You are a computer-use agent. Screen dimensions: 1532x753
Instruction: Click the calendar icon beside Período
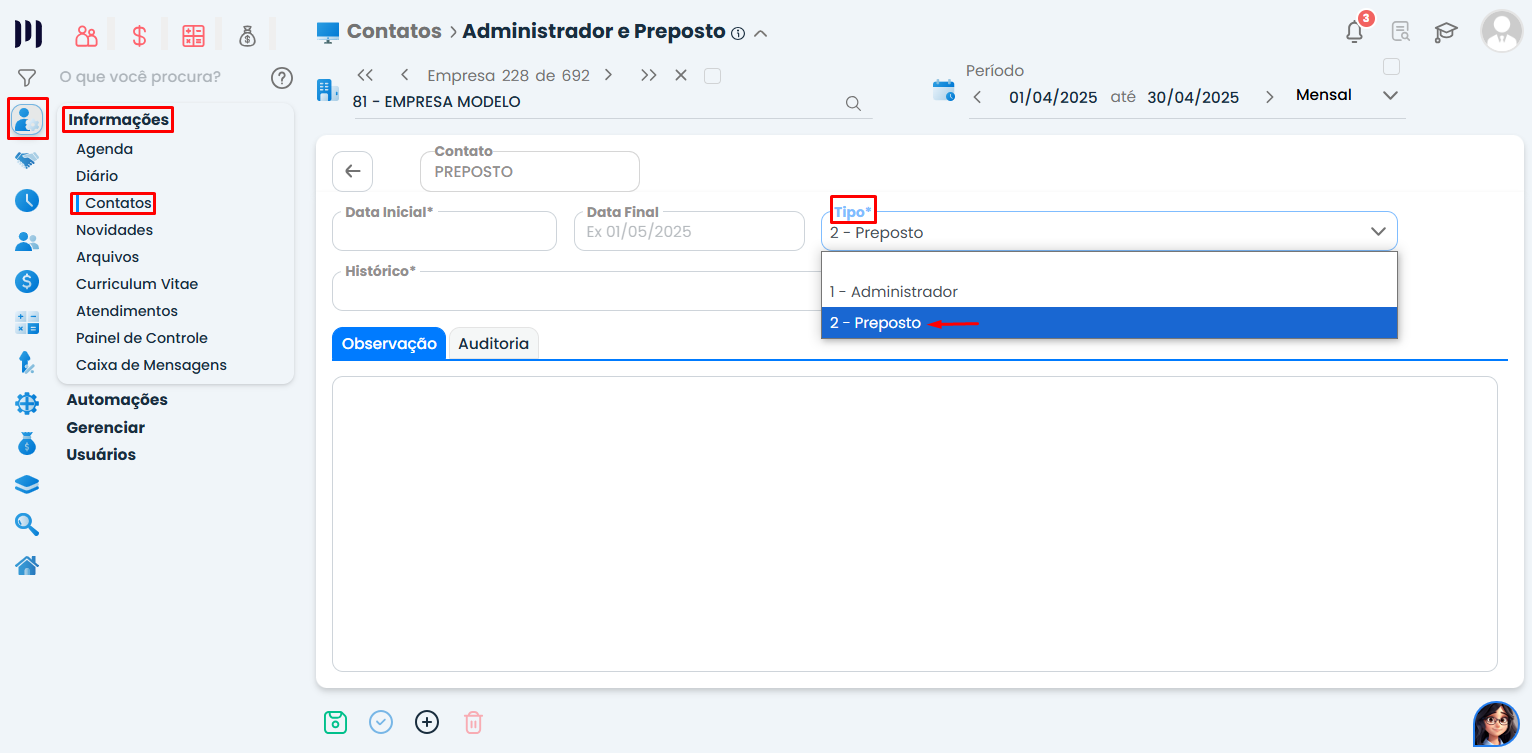point(944,91)
